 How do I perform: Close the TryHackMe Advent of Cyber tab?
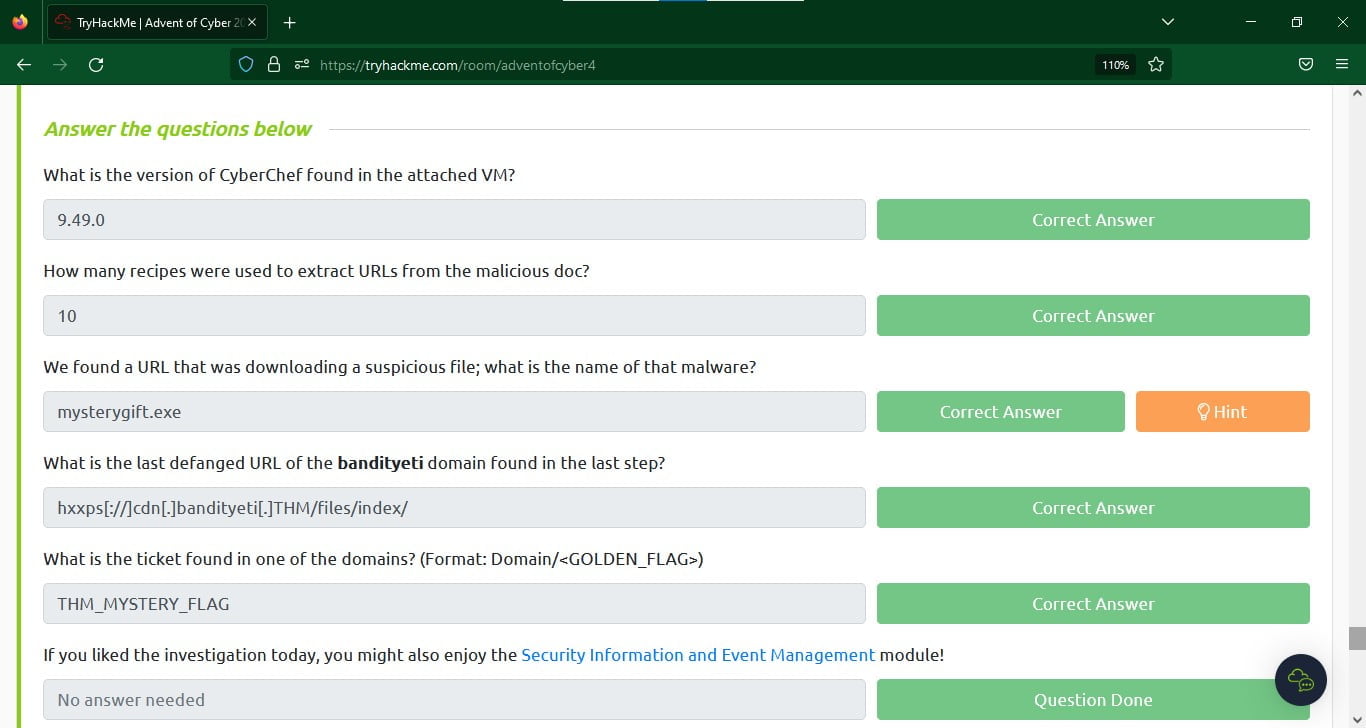pyautogui.click(x=252, y=22)
